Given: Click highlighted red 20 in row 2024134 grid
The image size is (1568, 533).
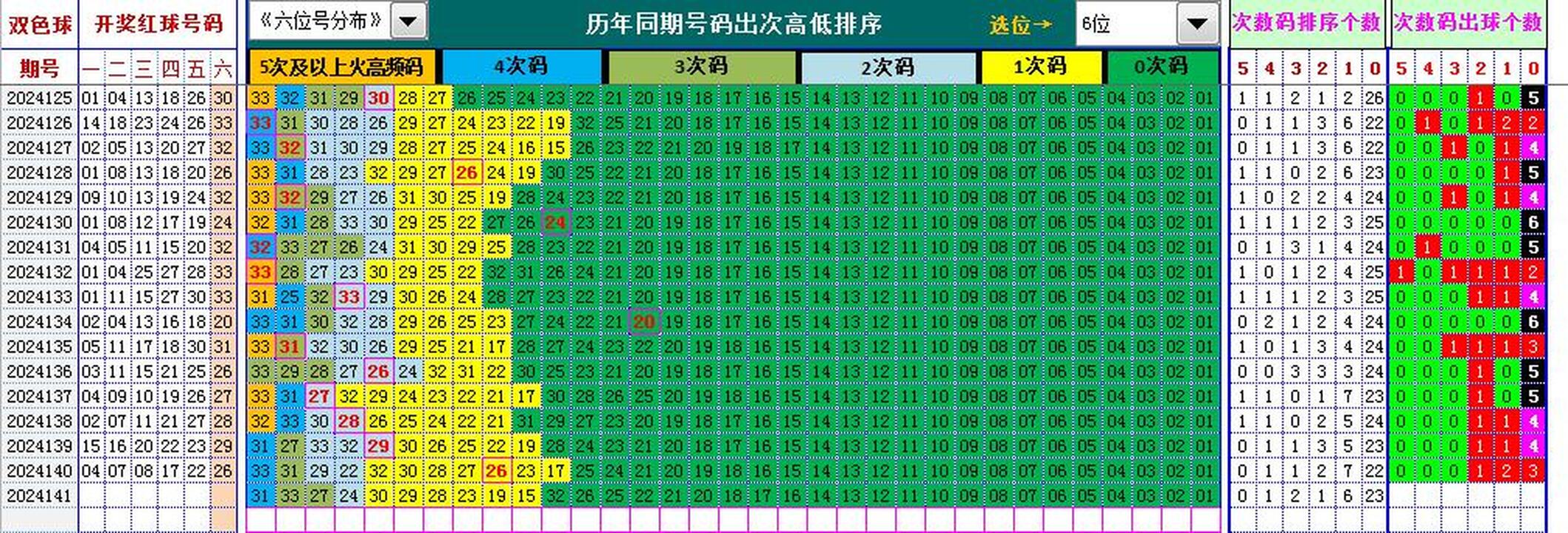Looking at the screenshot, I should (644, 321).
